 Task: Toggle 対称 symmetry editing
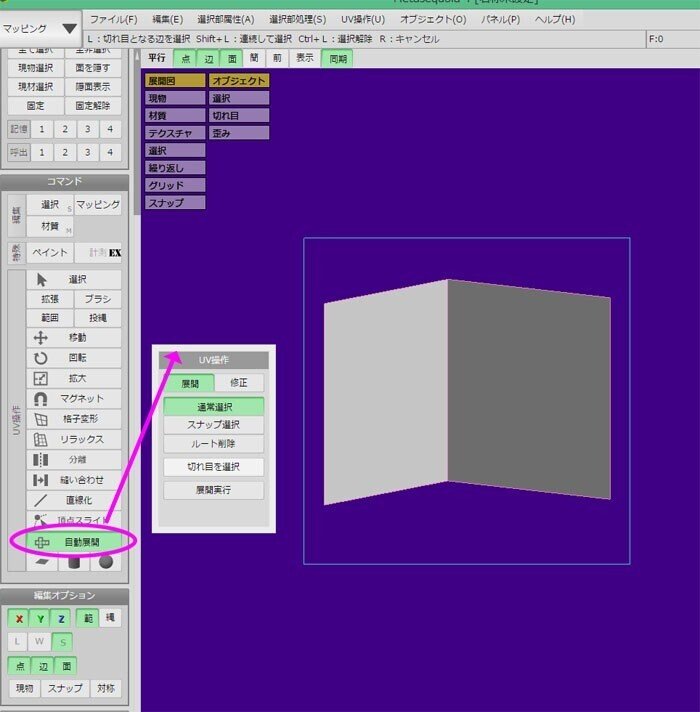click(x=106, y=688)
